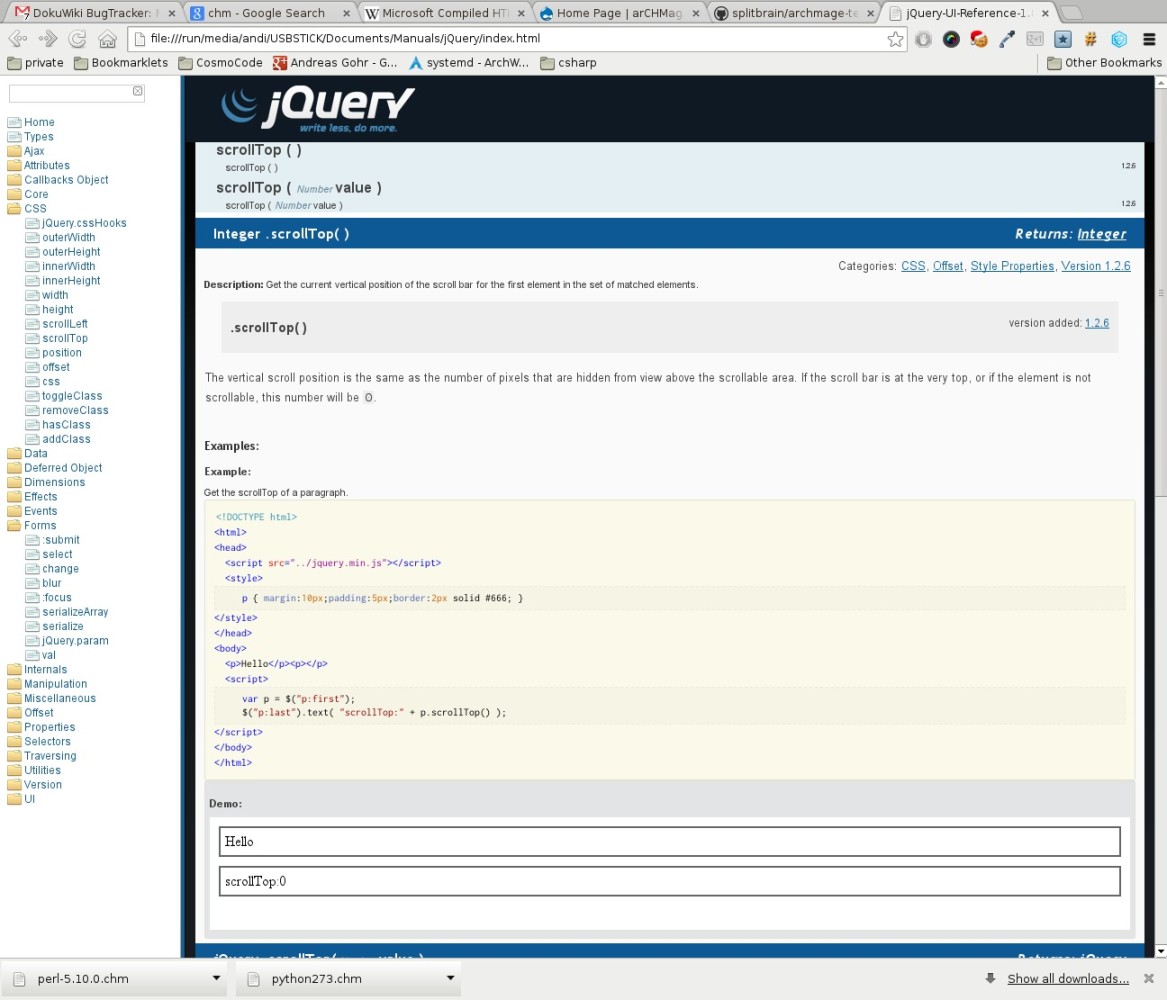Switch to splitbrain/archmage GitHub tab
Viewport: 1167px width, 1000px height.
pos(793,13)
